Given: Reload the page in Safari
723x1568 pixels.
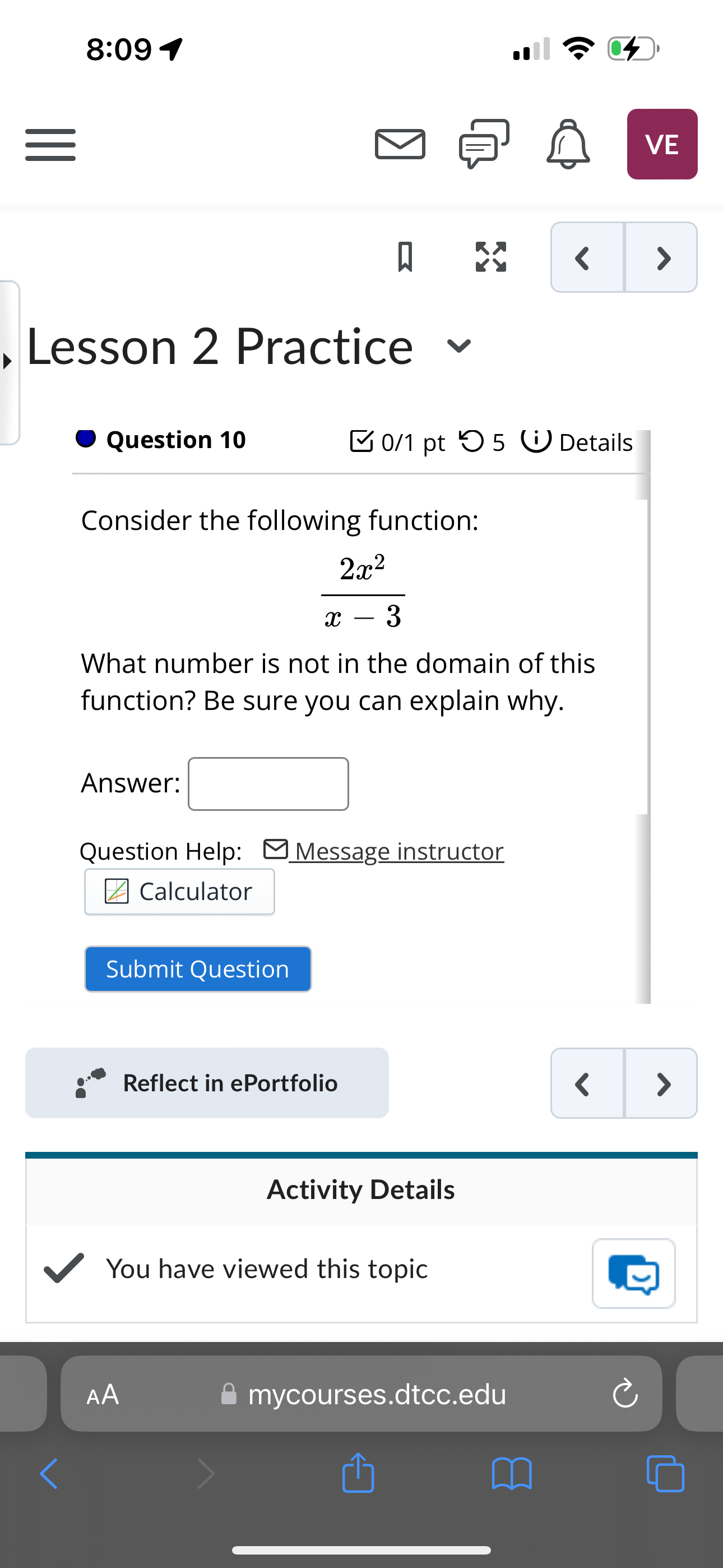Looking at the screenshot, I should click(x=624, y=1395).
